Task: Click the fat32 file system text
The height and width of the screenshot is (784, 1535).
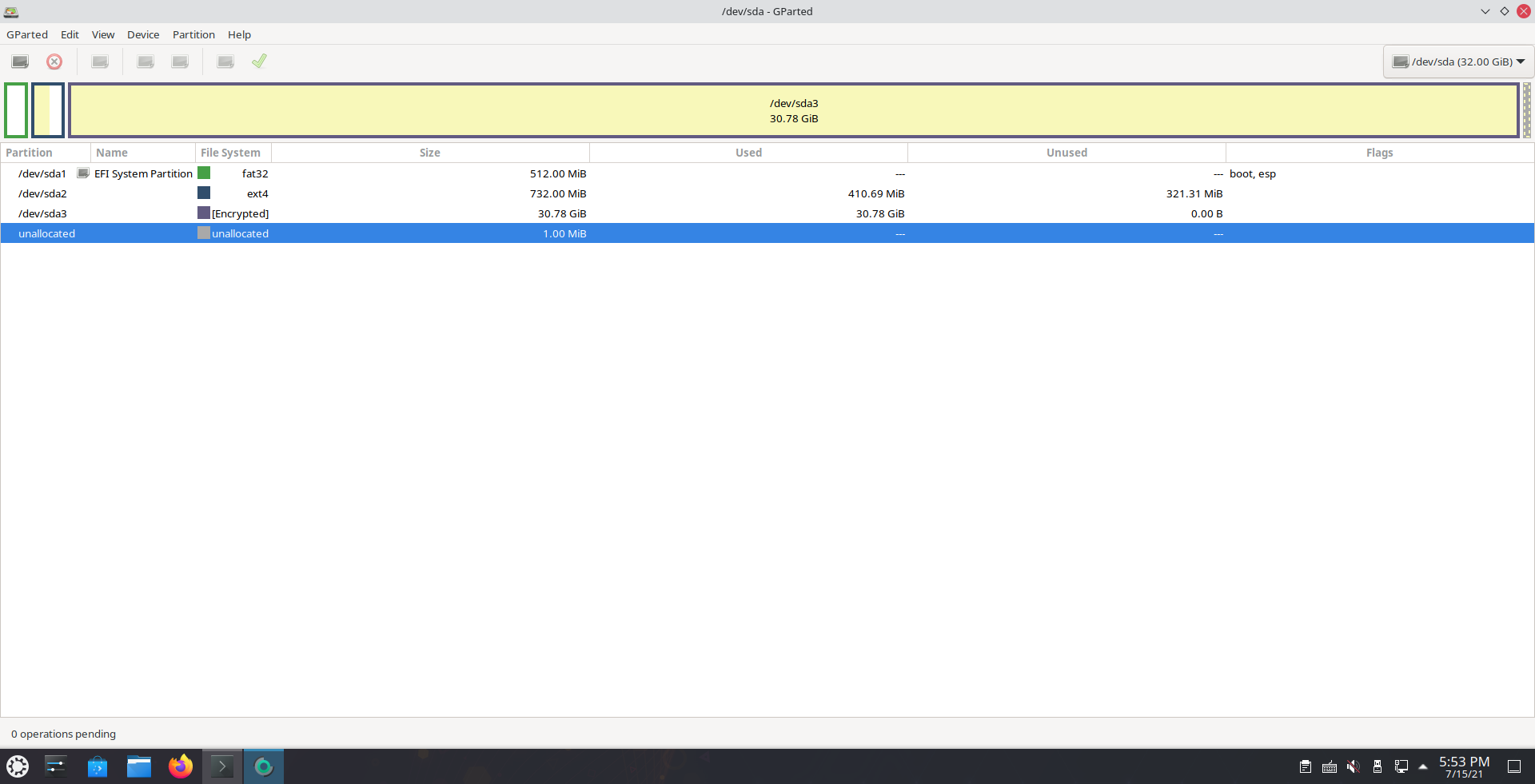Action: coord(255,173)
